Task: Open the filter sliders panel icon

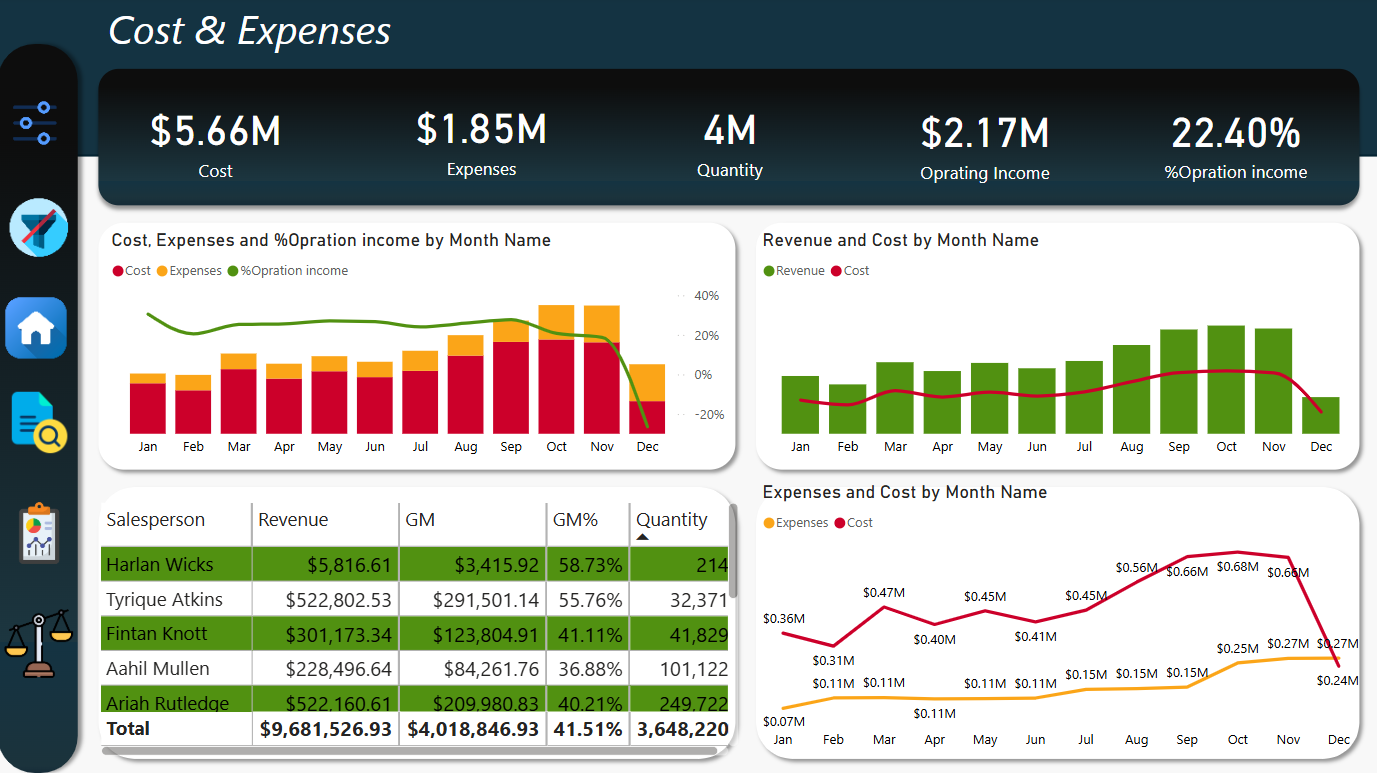Action: [x=36, y=122]
